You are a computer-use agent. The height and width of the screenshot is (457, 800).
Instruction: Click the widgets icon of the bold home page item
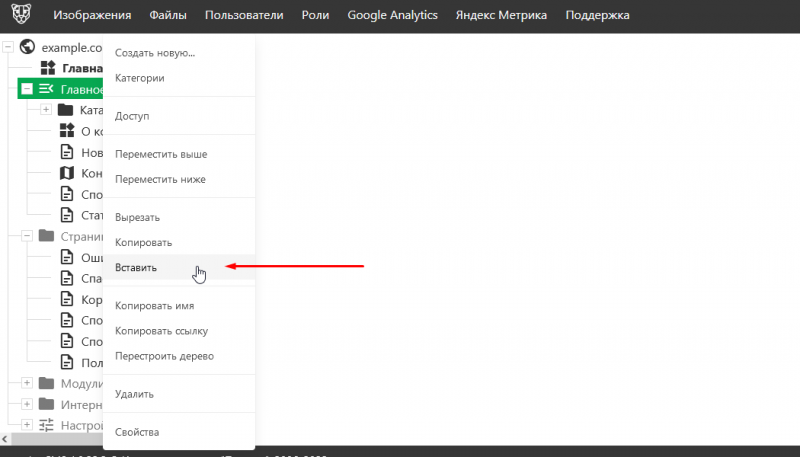pos(47,68)
